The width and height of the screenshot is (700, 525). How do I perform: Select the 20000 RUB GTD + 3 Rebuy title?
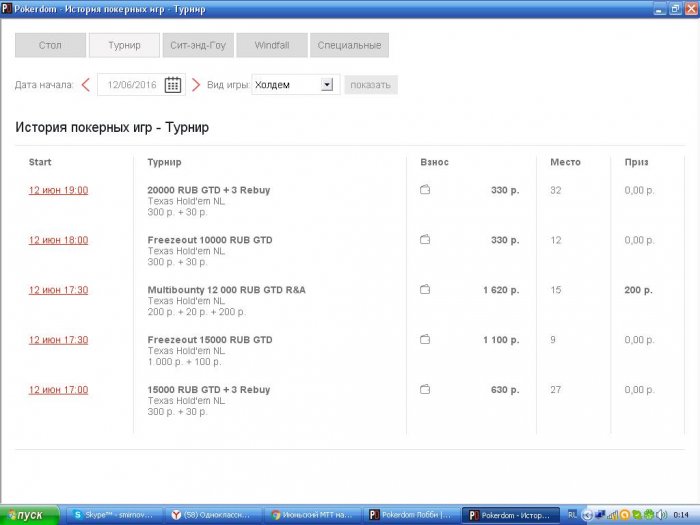(x=209, y=190)
